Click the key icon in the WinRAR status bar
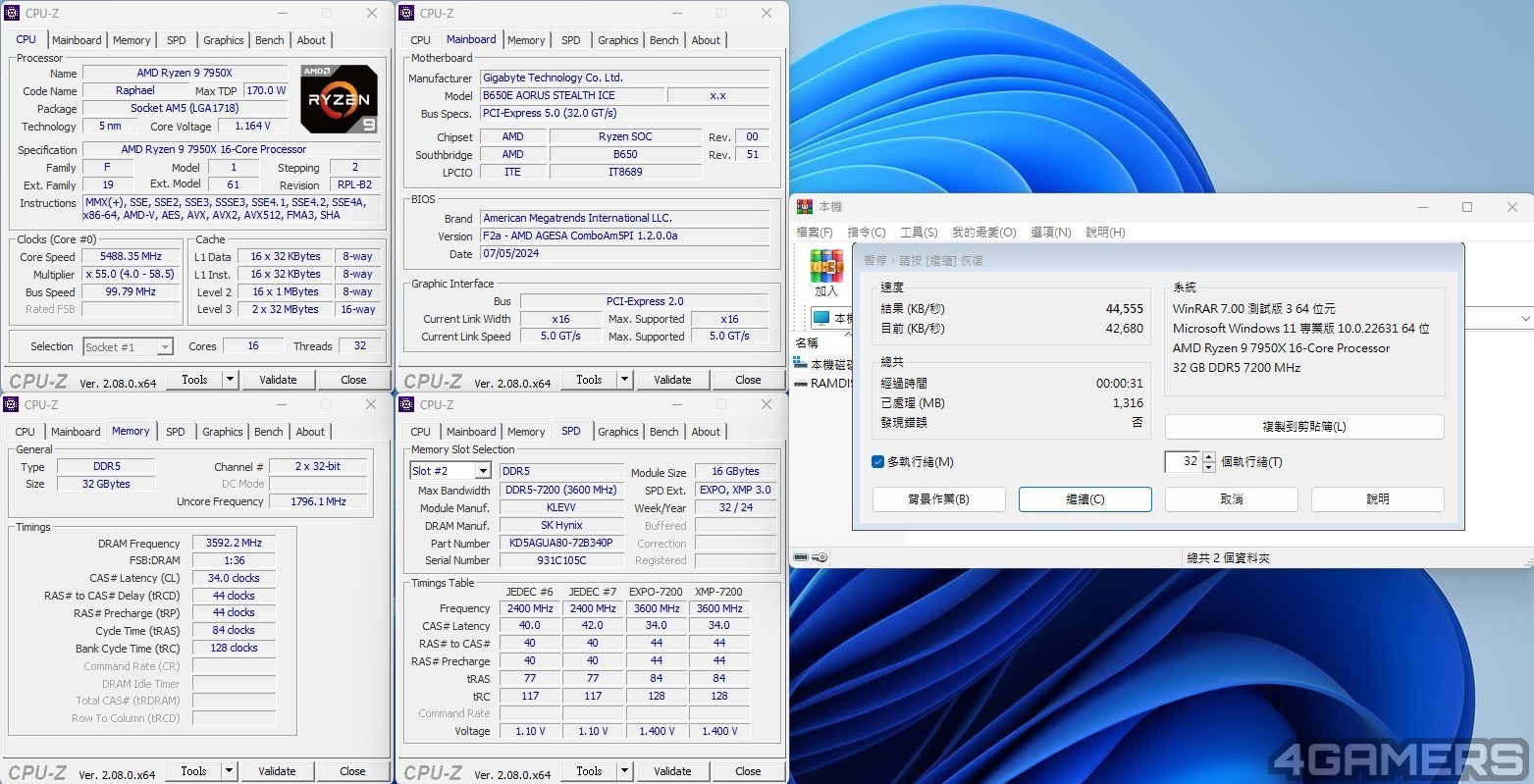1534x784 pixels. (x=820, y=557)
